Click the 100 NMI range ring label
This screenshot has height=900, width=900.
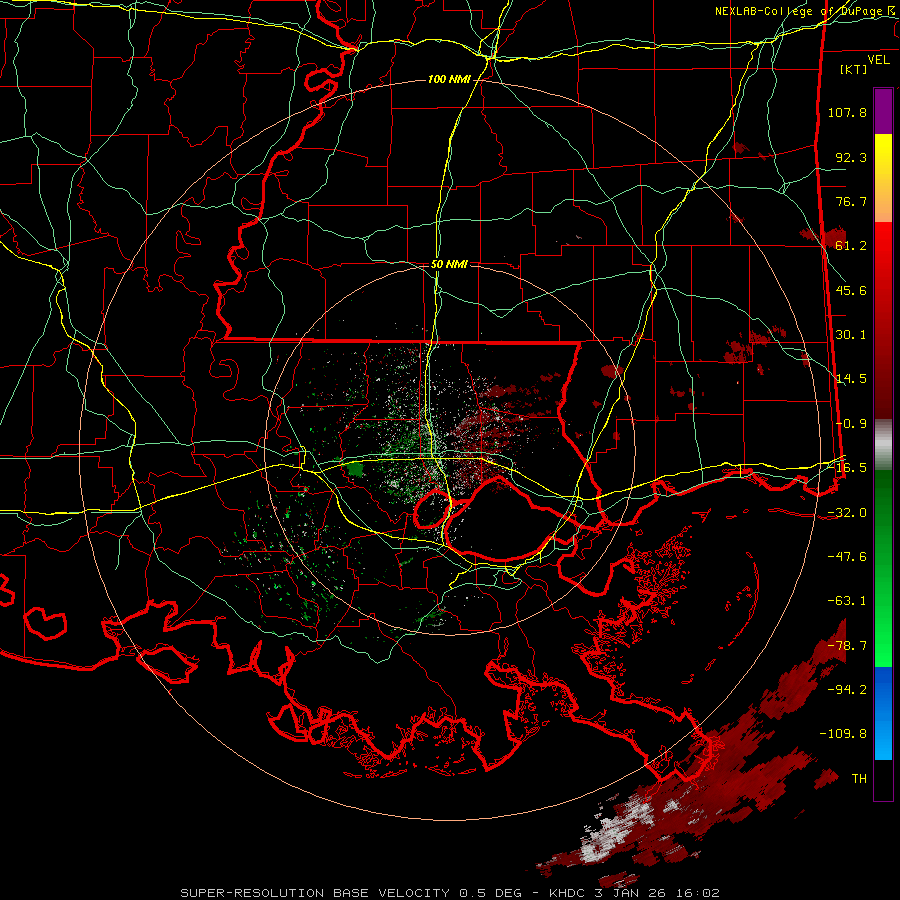tap(449, 79)
